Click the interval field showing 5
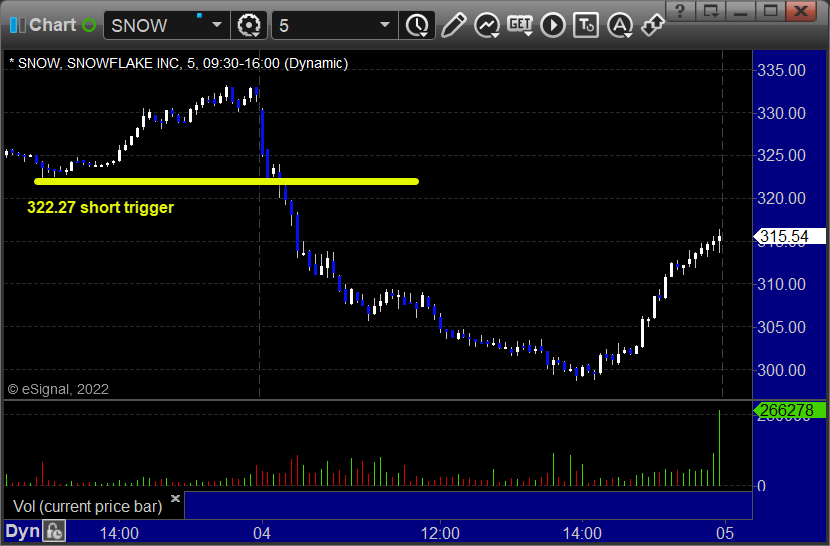Viewport: 830px width, 546px height. pos(324,25)
